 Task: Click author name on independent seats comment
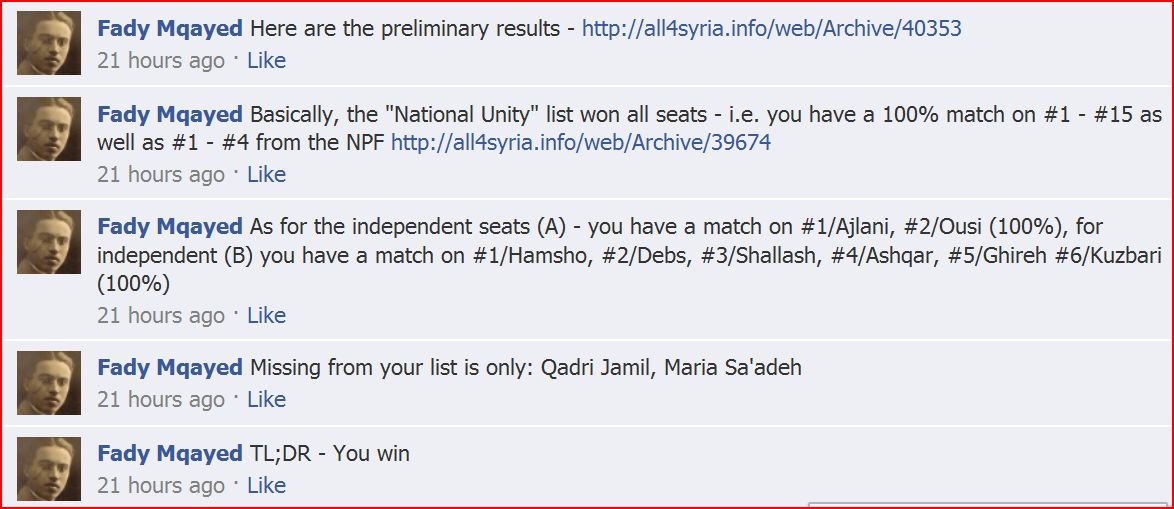(x=170, y=227)
